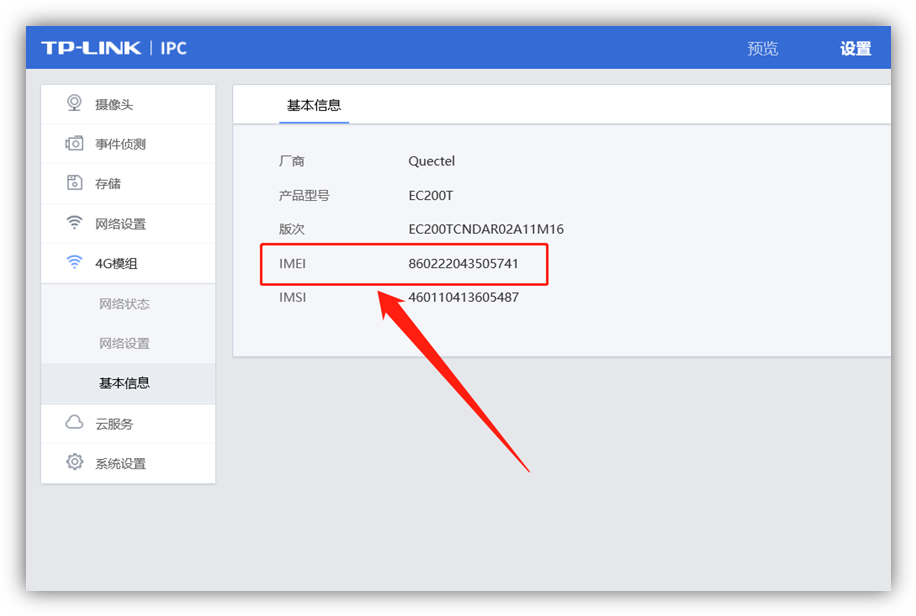The width and height of the screenshot is (916, 616).
Task: Open the 事件侦测 menu item
Action: click(128, 144)
